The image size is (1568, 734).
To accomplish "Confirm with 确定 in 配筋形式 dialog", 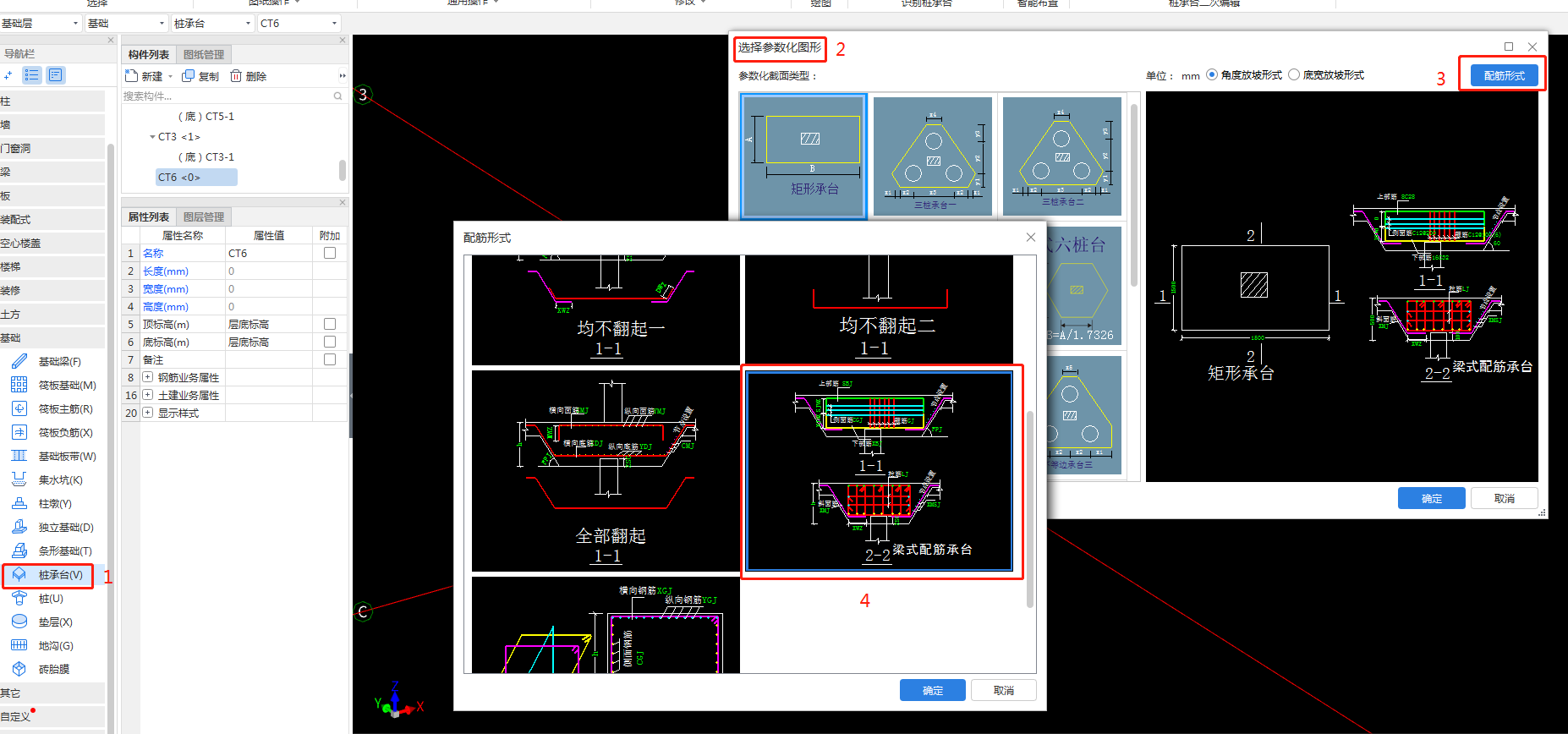I will tap(933, 690).
